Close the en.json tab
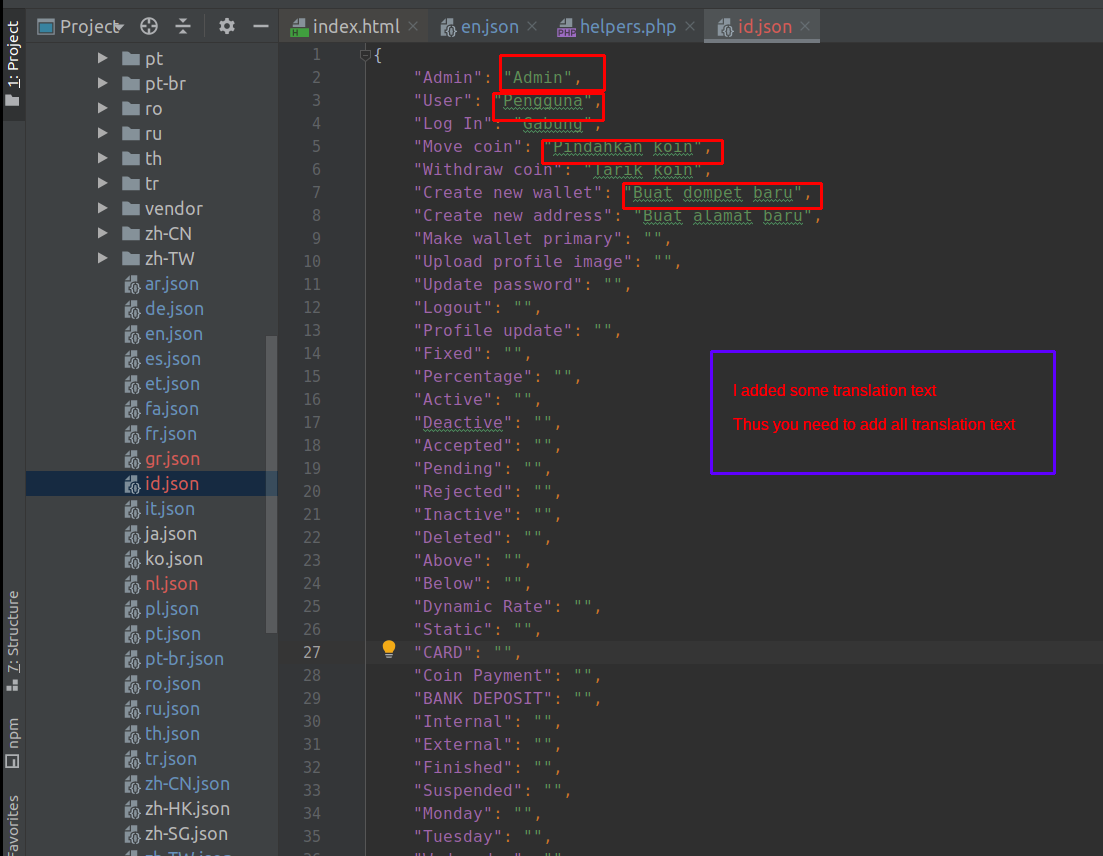 tap(531, 27)
